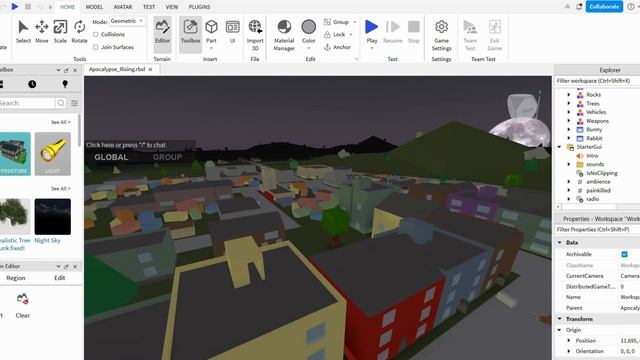
Task: Close the Apocalypse_Rising.rbxl tab
Action: [x=151, y=70]
